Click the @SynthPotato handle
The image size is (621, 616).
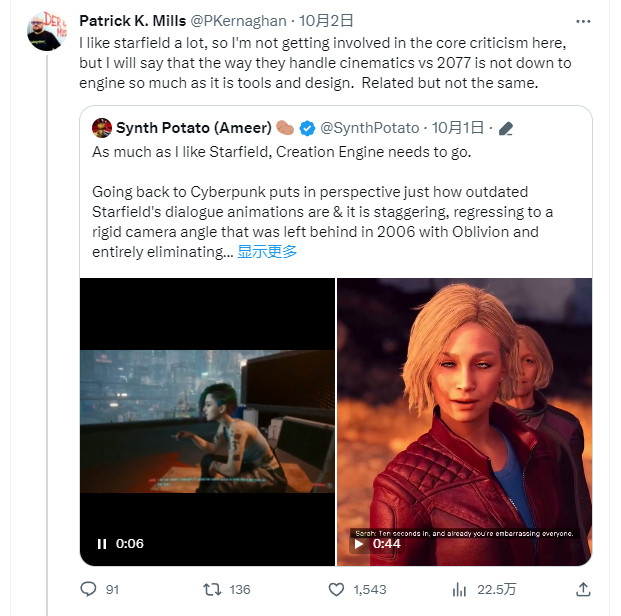click(370, 128)
